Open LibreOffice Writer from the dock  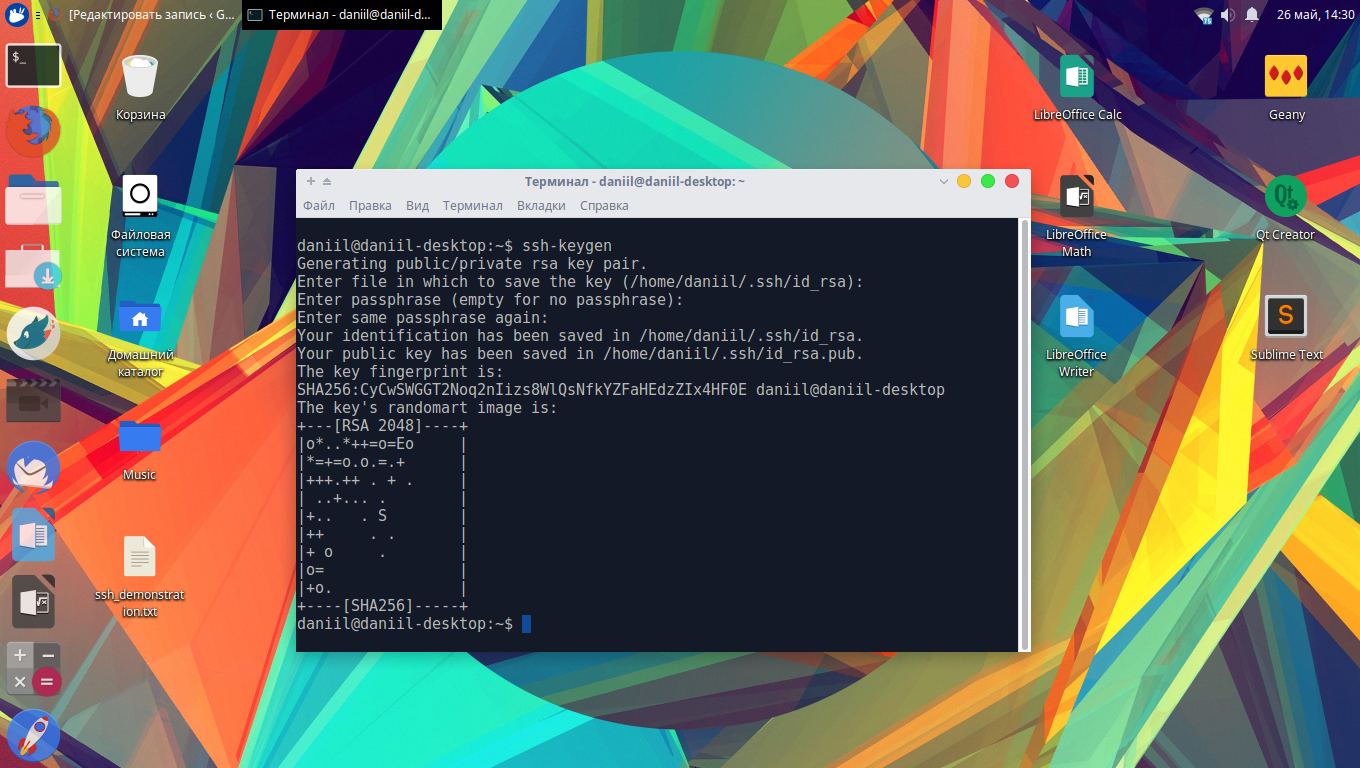pyautogui.click(x=33, y=535)
